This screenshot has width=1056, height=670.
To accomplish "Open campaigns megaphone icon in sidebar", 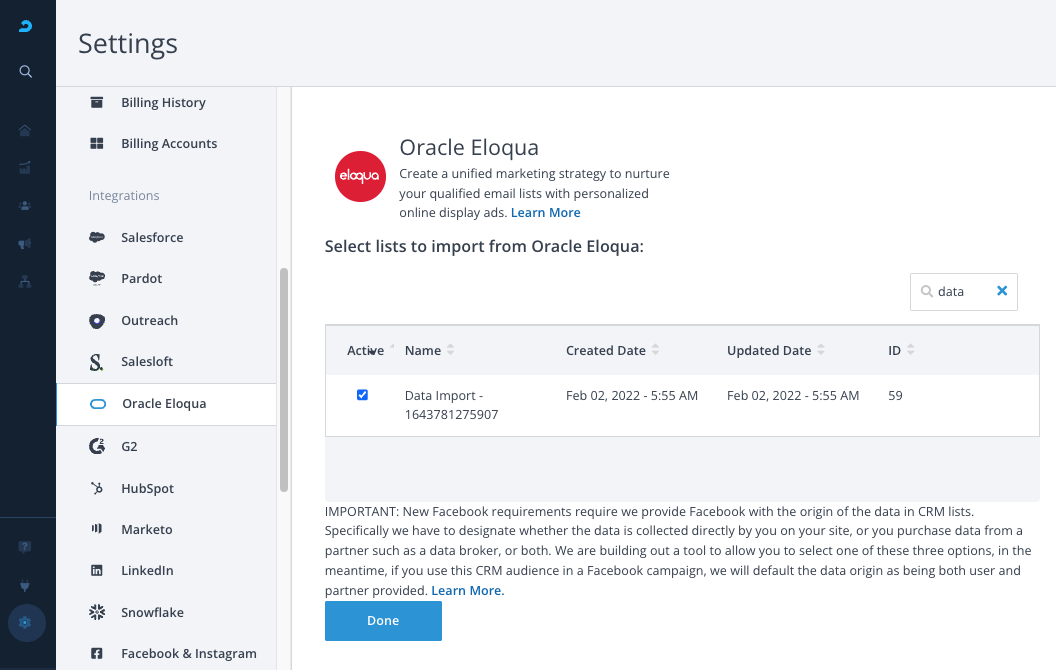I will [x=26, y=244].
